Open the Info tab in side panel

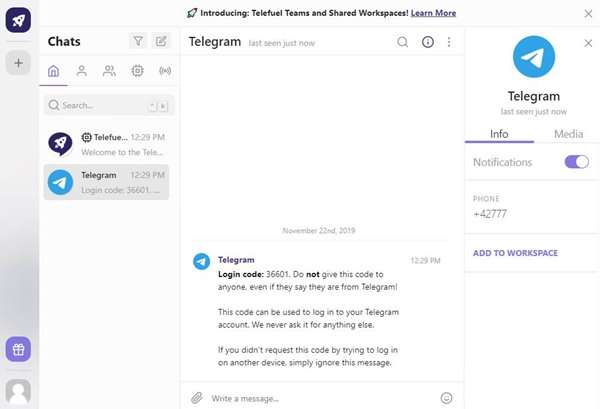tap(499, 134)
